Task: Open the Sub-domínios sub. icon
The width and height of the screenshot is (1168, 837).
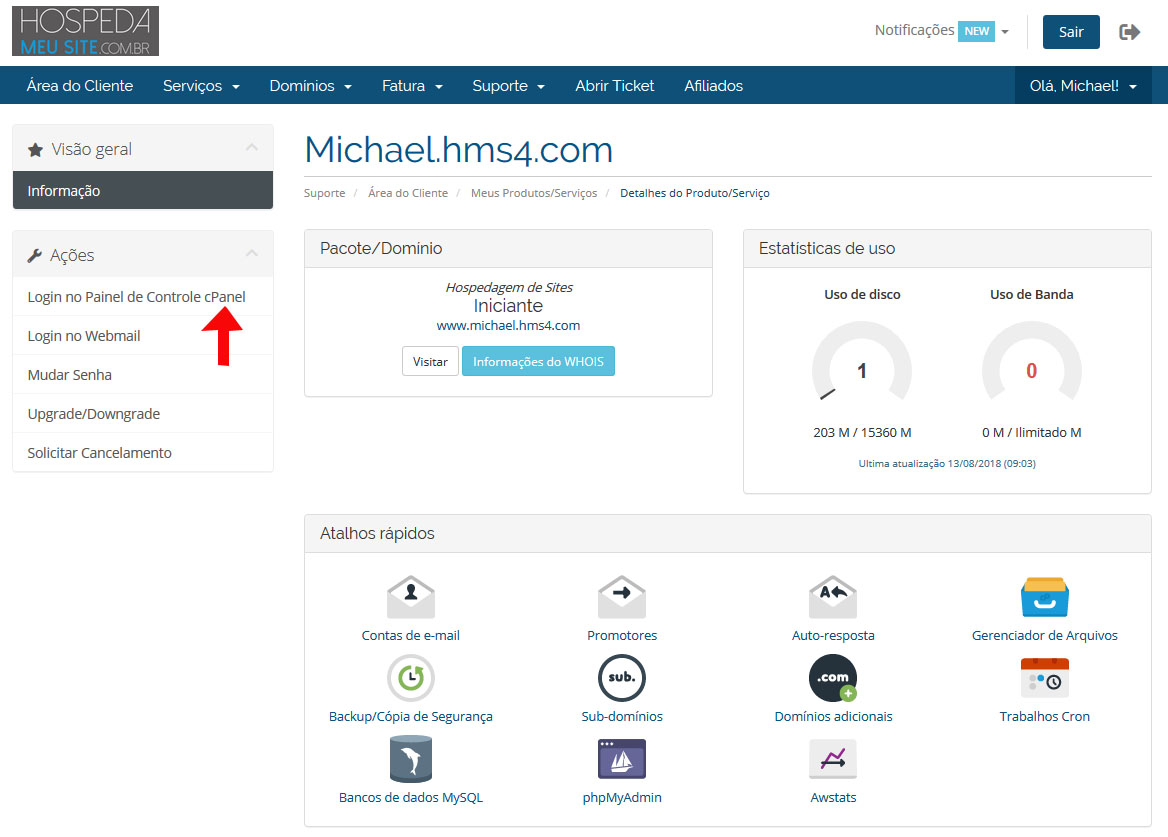Action: click(622, 678)
